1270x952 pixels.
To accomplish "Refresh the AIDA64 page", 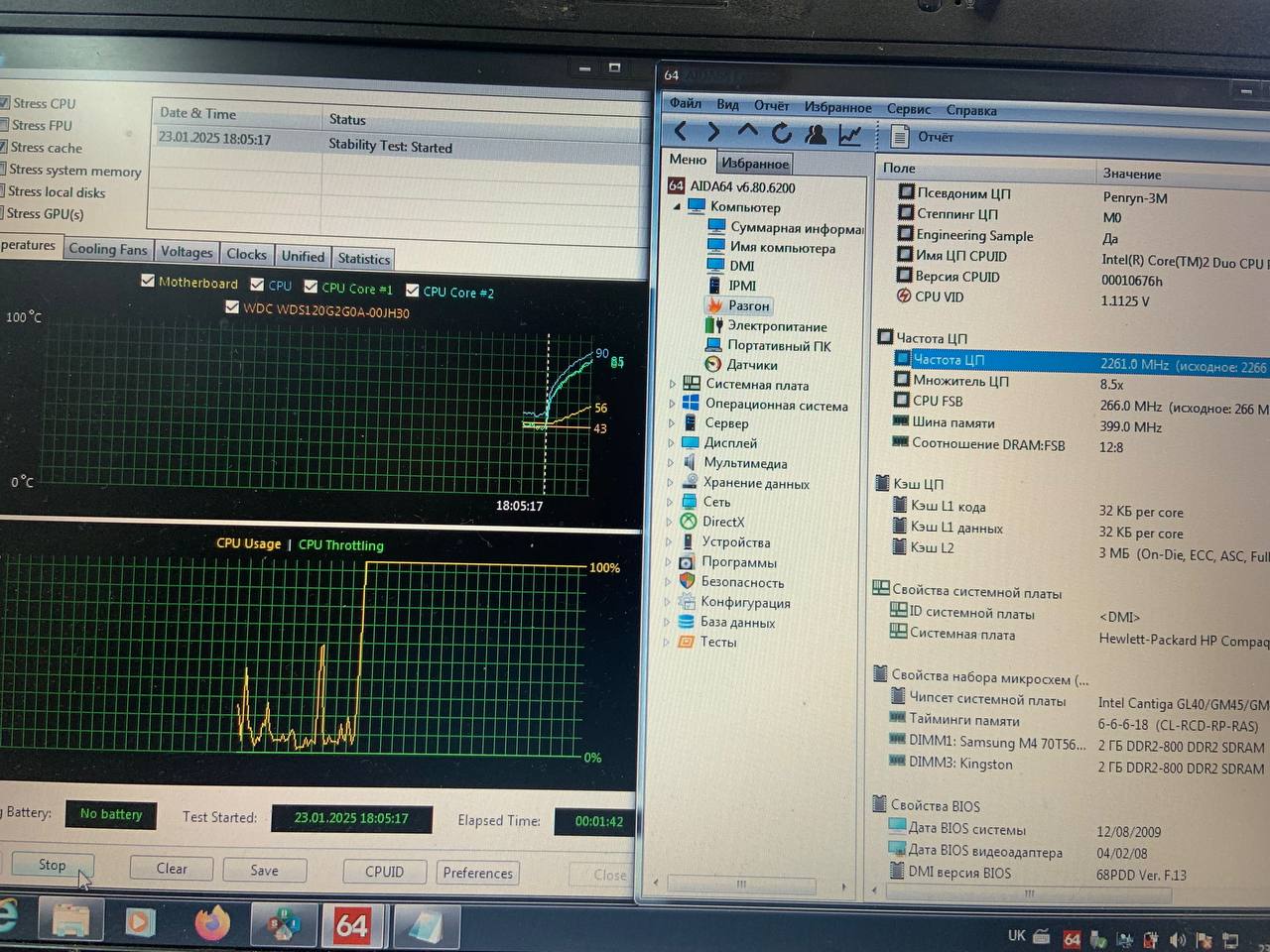I will click(781, 133).
